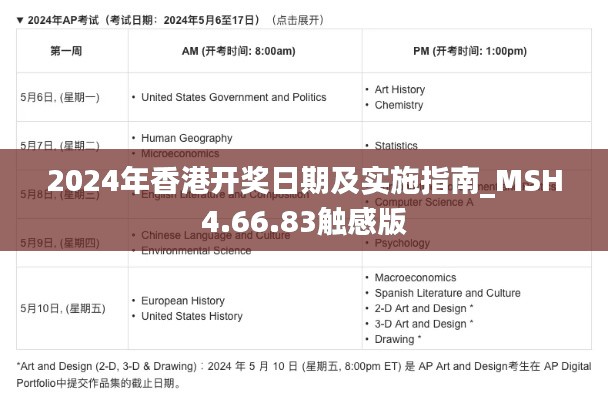Click the 4.66.83触感版 banner subtitle
The width and height of the screenshot is (608, 400).
(304, 221)
